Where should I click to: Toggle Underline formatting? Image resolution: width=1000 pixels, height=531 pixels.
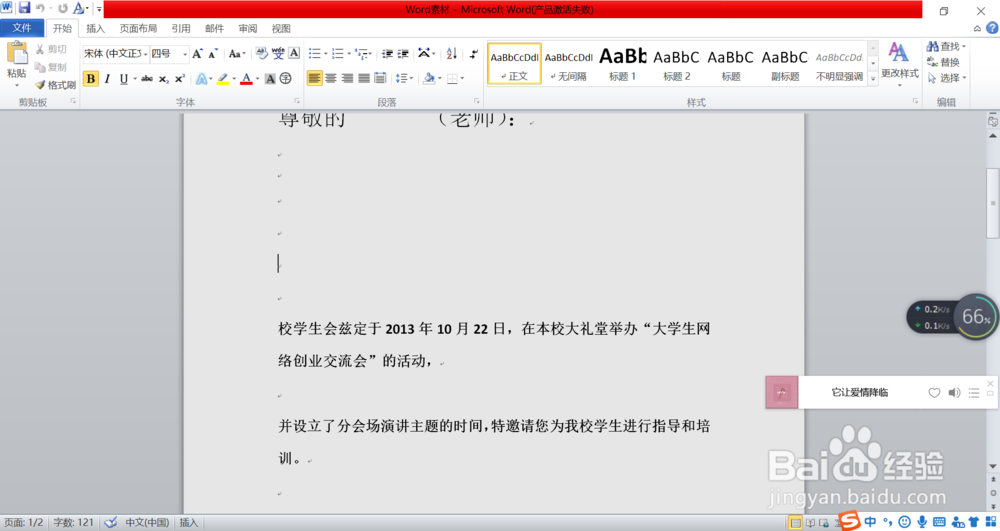pyautogui.click(x=124, y=78)
